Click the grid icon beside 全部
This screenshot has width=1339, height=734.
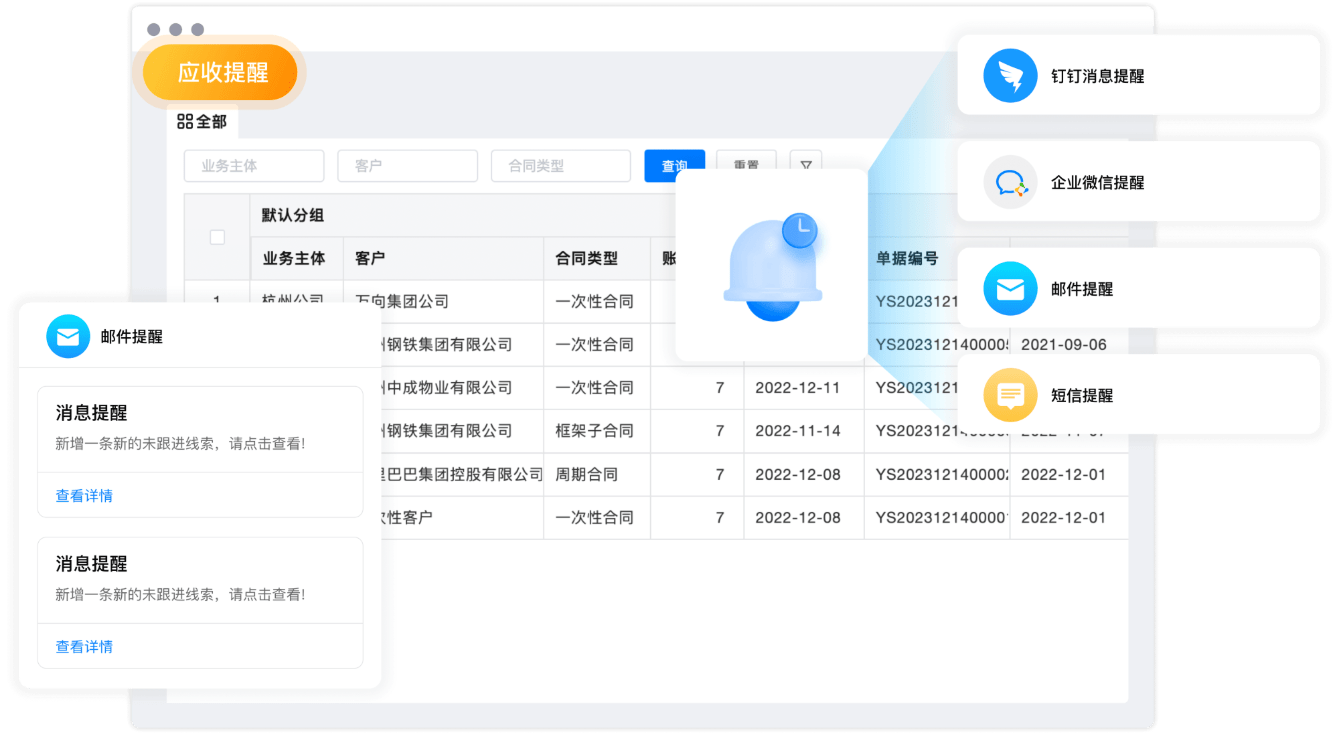[x=187, y=122]
